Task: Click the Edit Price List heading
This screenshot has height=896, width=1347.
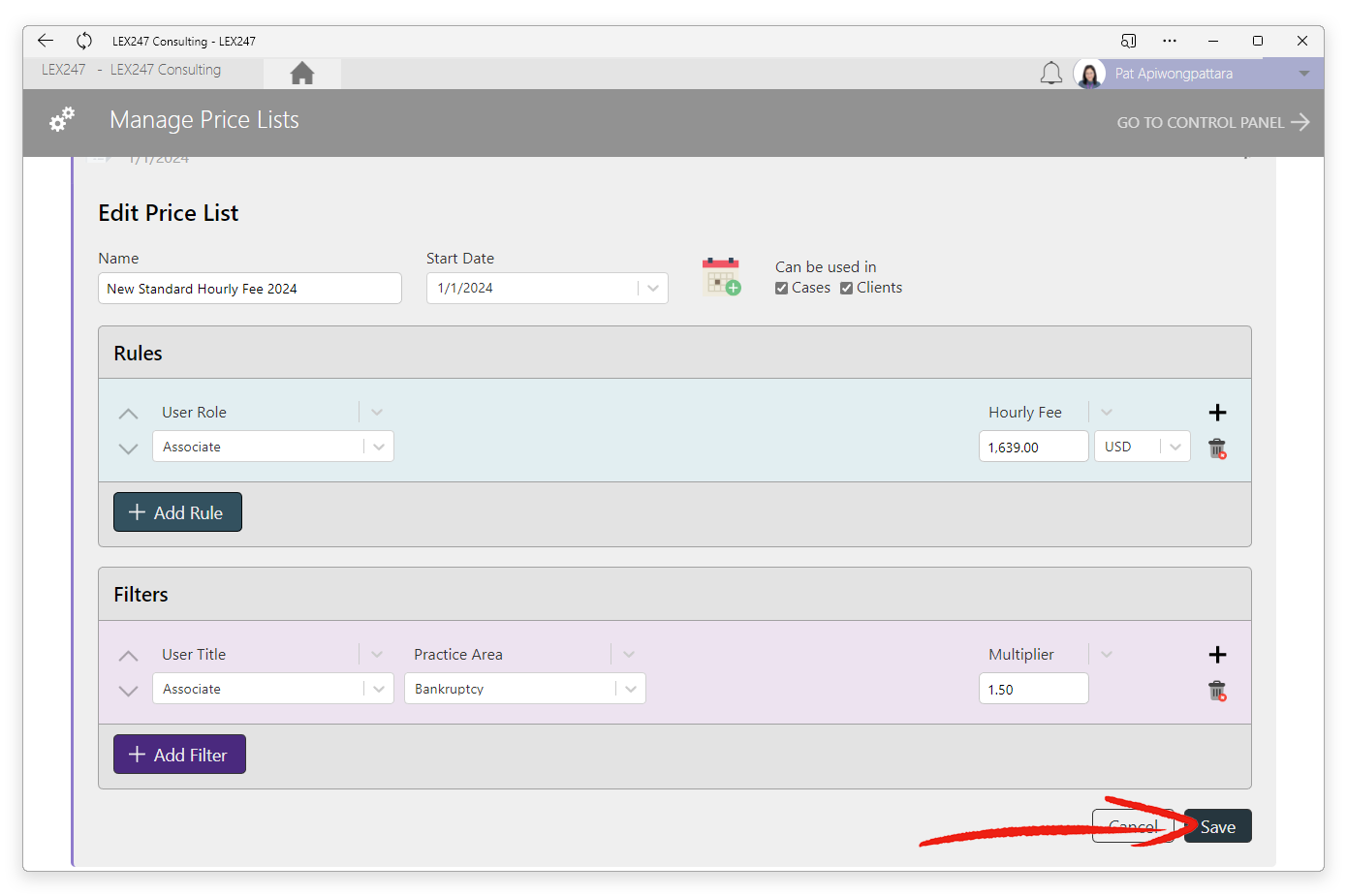Action: (169, 213)
